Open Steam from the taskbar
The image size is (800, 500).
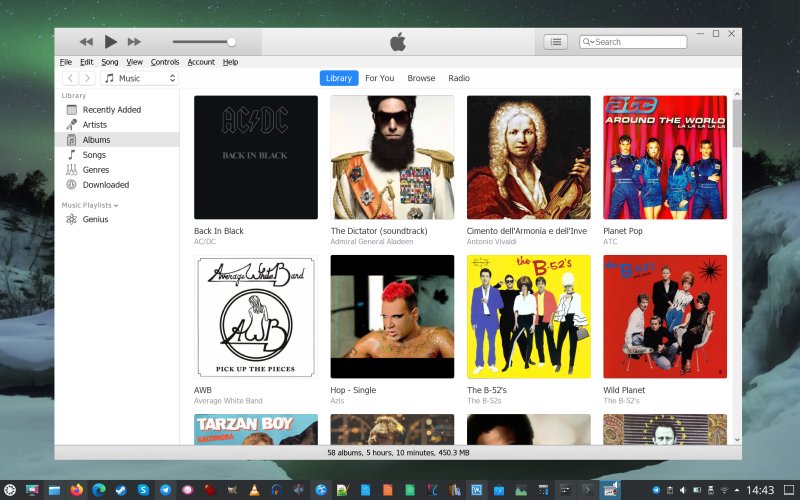tap(121, 490)
